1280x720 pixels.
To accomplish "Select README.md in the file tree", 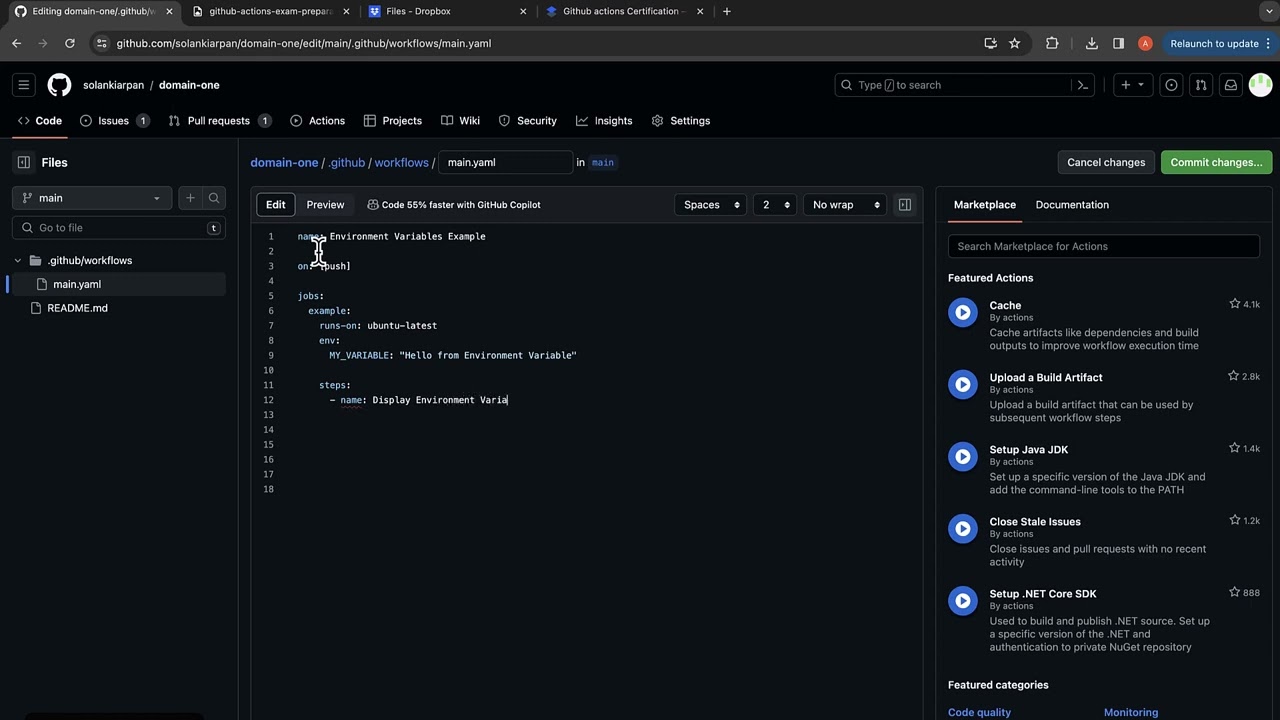I will click(77, 308).
